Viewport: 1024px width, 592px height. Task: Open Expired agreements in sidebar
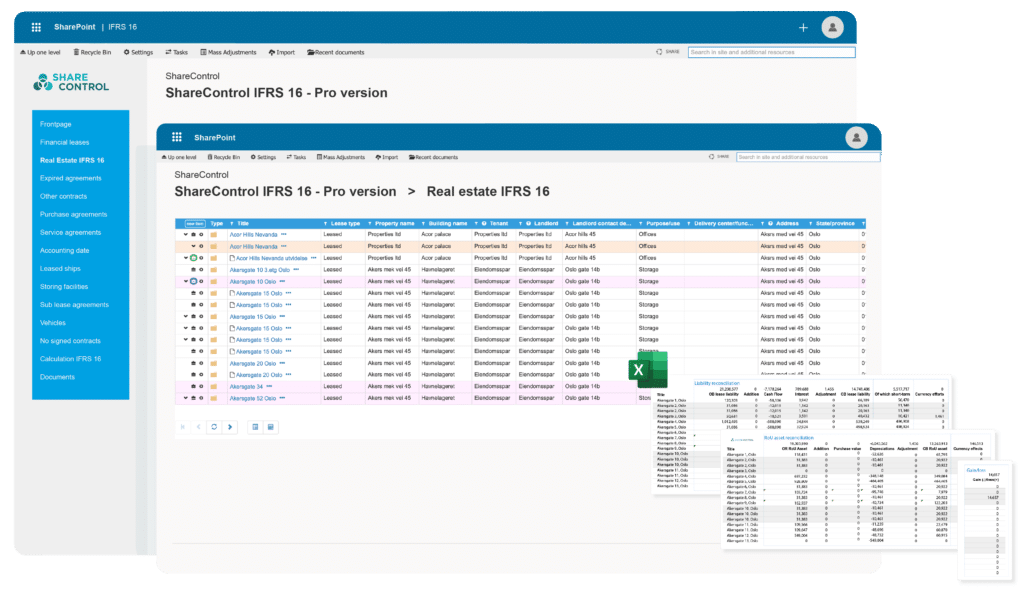click(x=71, y=178)
